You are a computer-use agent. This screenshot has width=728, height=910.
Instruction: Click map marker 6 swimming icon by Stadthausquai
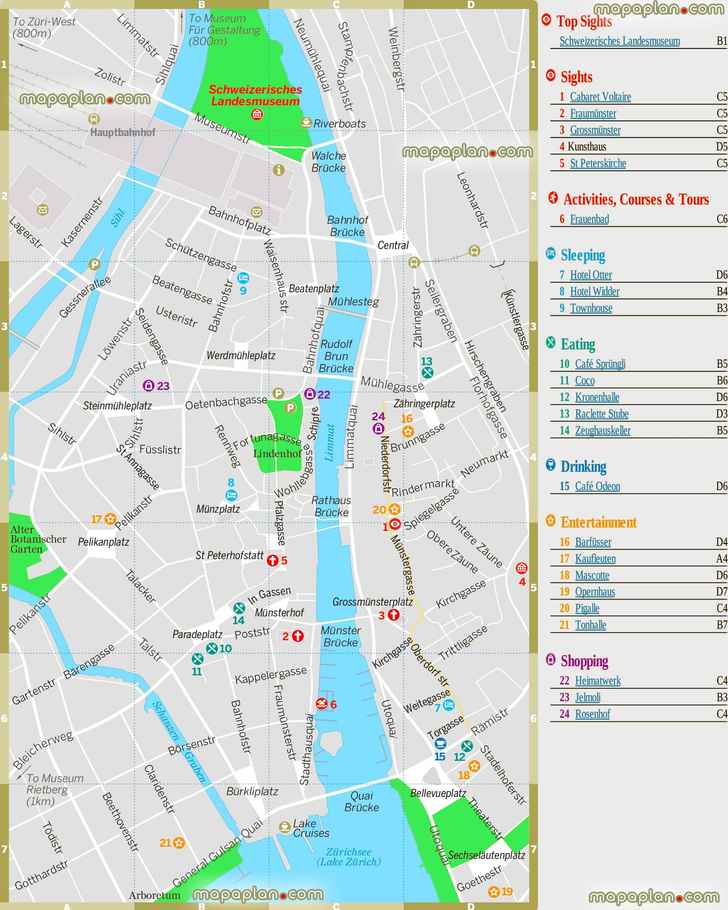click(x=322, y=703)
